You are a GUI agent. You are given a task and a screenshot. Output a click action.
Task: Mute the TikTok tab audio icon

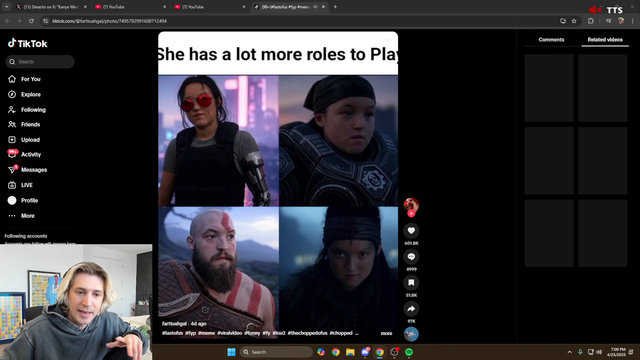pyautogui.click(x=316, y=7)
